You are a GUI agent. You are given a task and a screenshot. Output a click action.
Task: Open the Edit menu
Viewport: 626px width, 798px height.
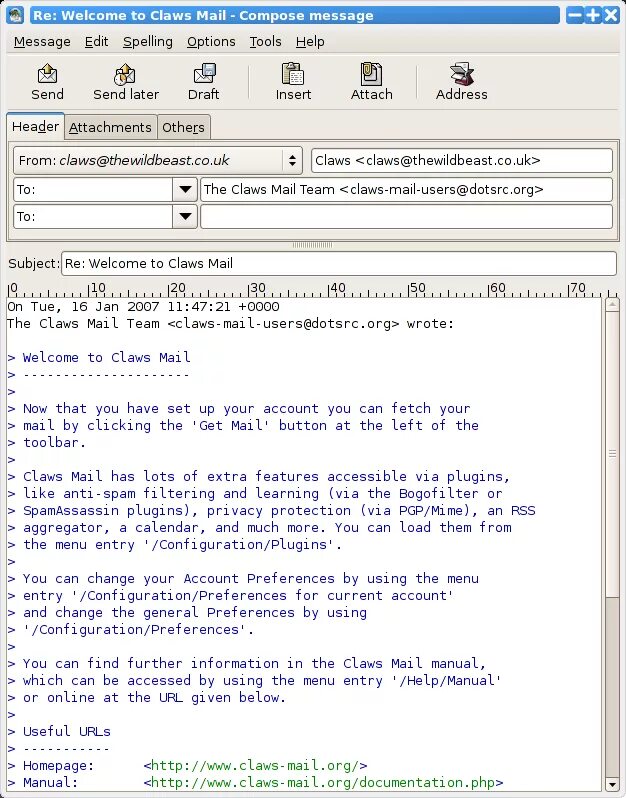[97, 42]
